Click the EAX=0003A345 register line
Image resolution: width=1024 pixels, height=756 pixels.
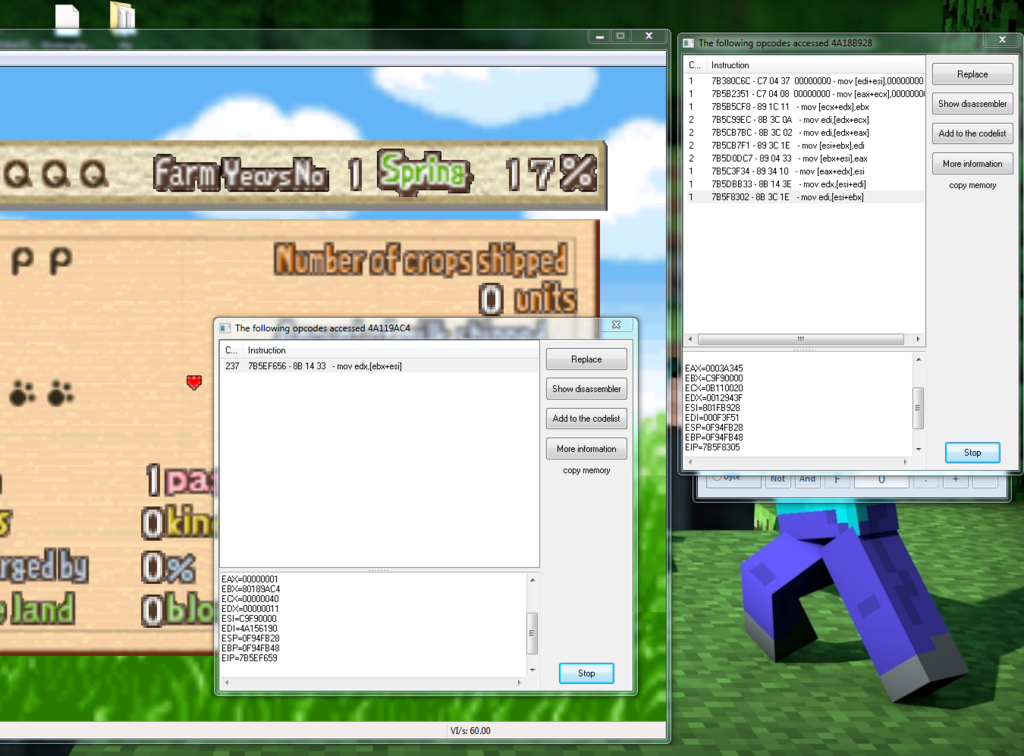714,369
